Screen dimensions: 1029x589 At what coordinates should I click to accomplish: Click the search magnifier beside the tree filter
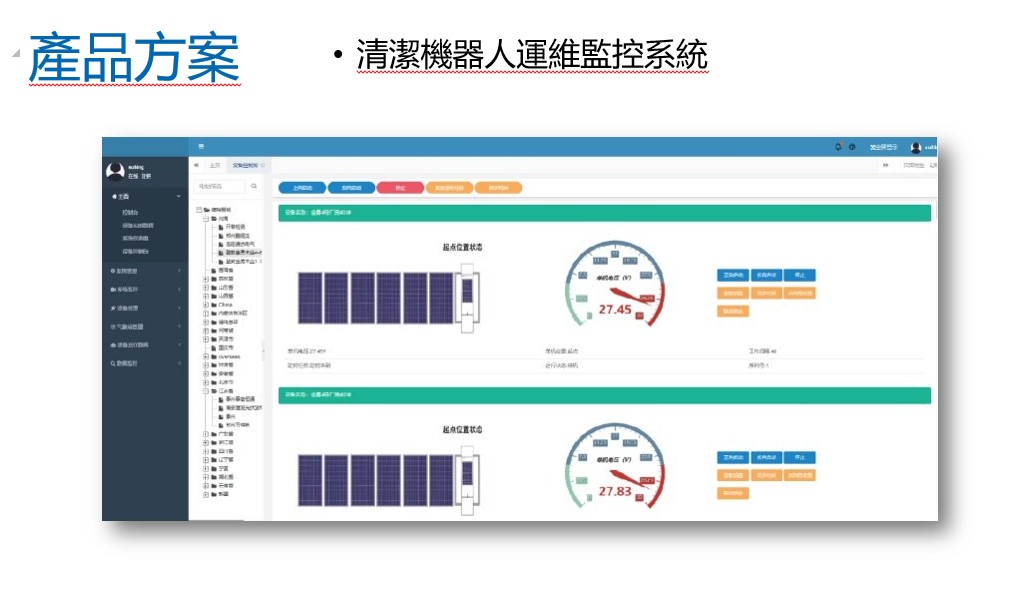[x=254, y=186]
